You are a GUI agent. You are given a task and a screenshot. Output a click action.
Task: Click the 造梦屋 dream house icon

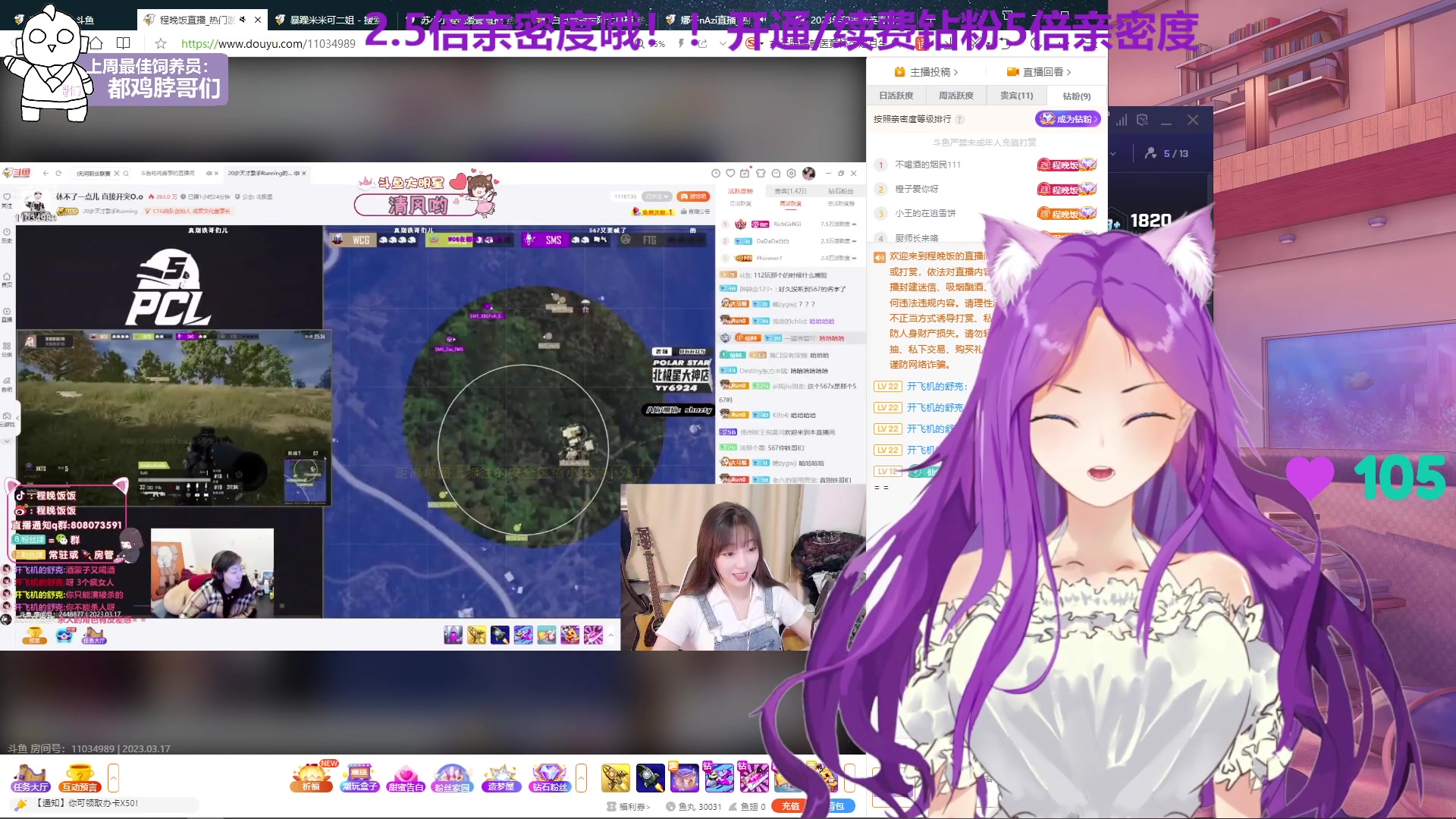[500, 777]
